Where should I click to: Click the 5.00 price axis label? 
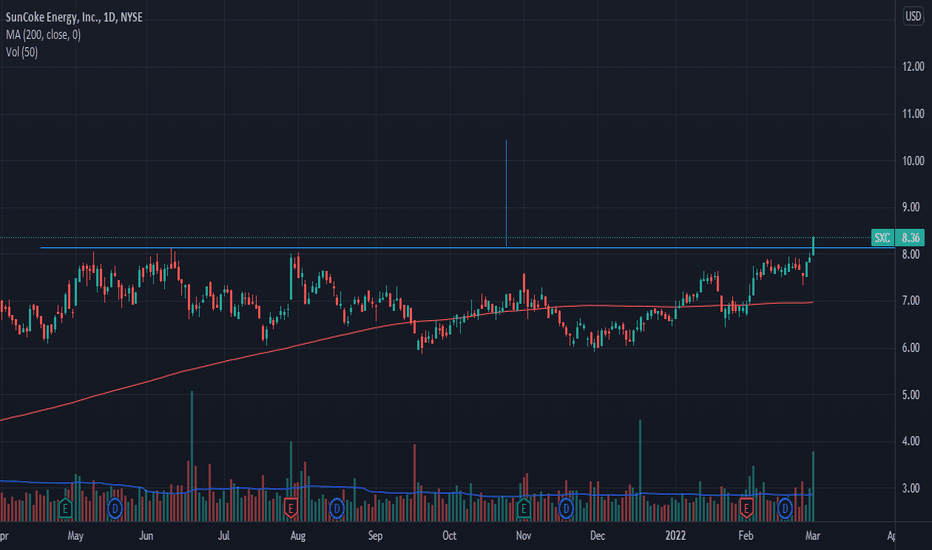click(911, 395)
